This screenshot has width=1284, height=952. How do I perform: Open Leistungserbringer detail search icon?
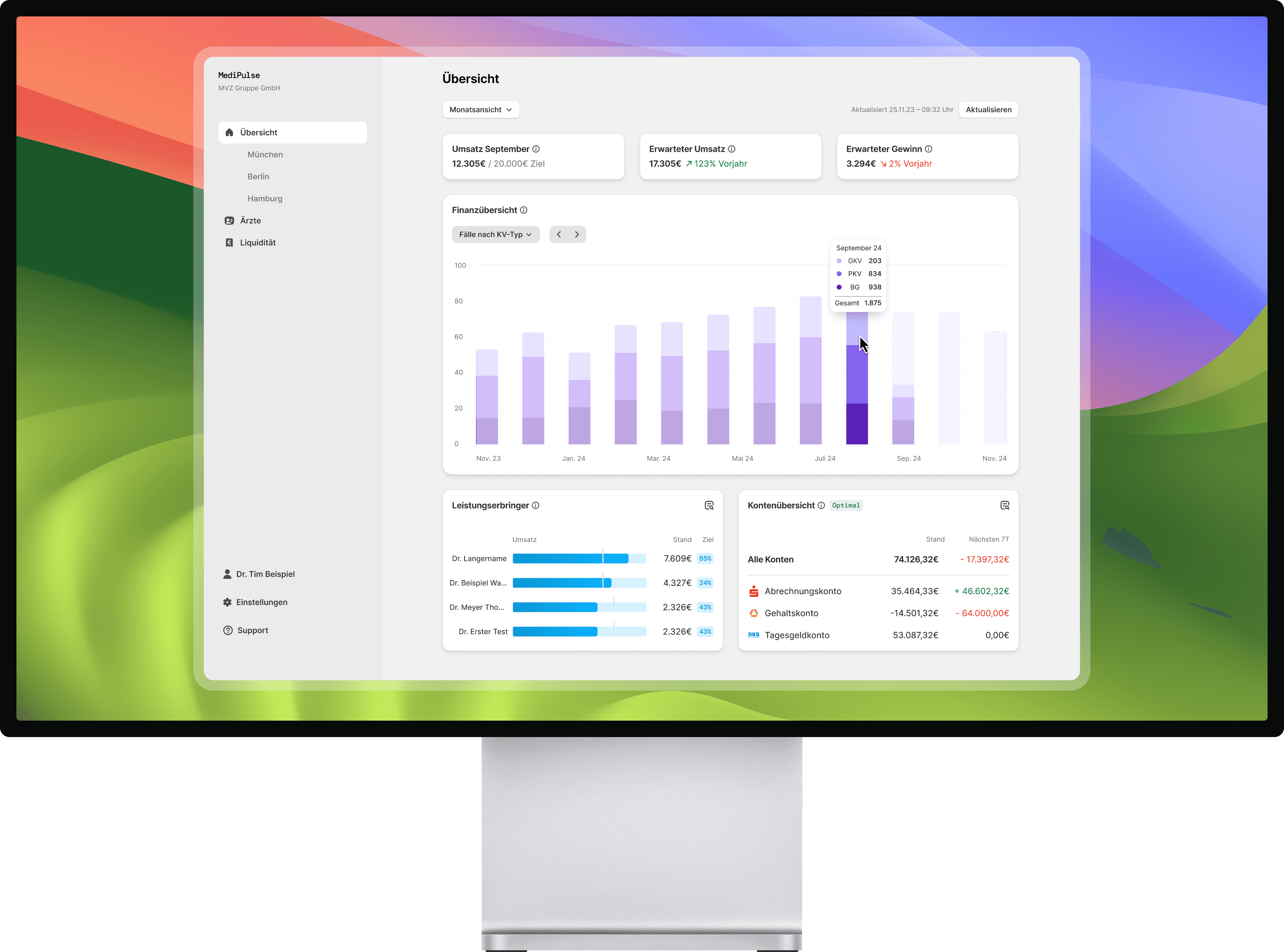709,505
